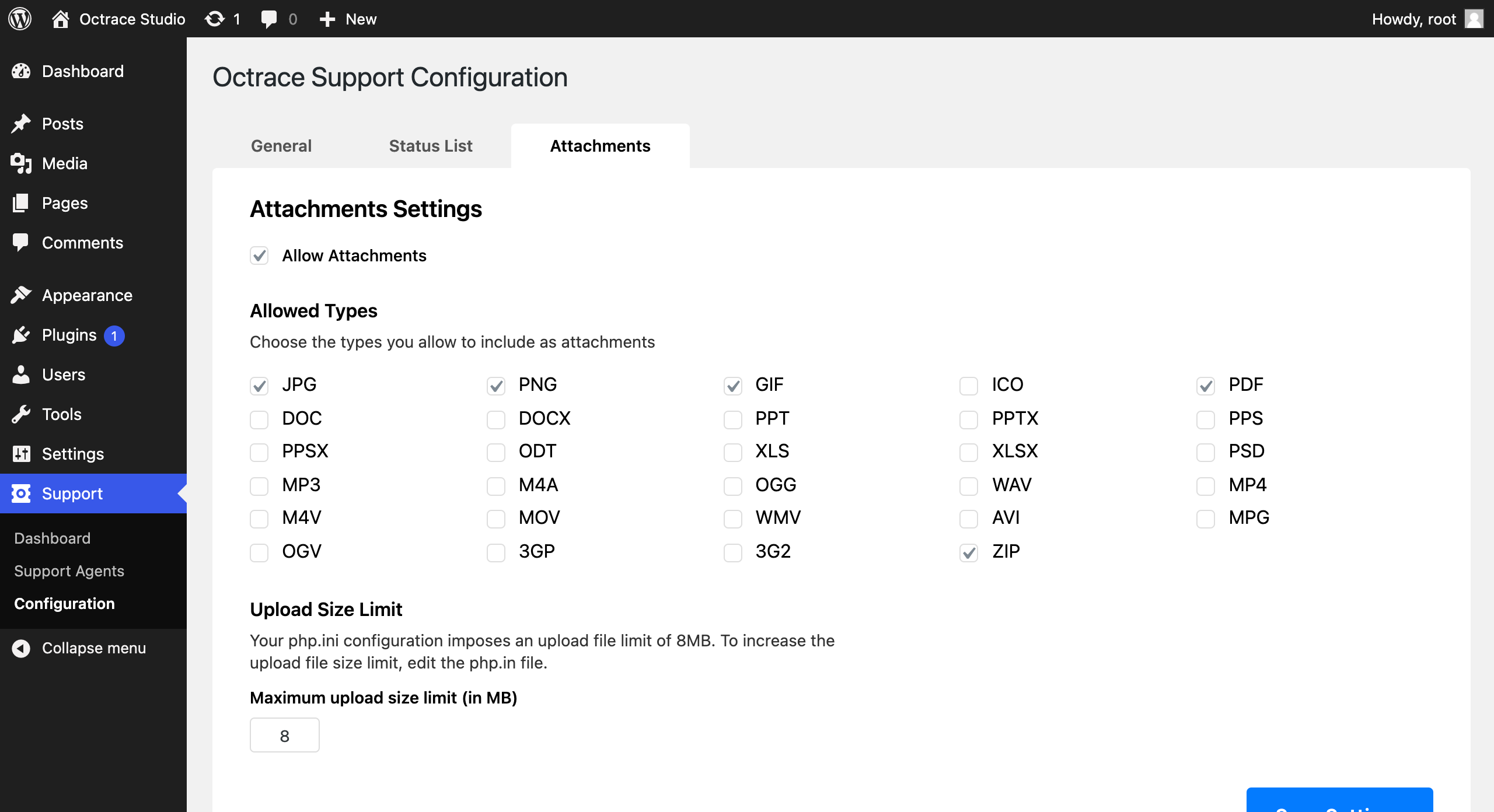Enable the WMV file type
The width and height of the screenshot is (1494, 812).
tap(733, 518)
